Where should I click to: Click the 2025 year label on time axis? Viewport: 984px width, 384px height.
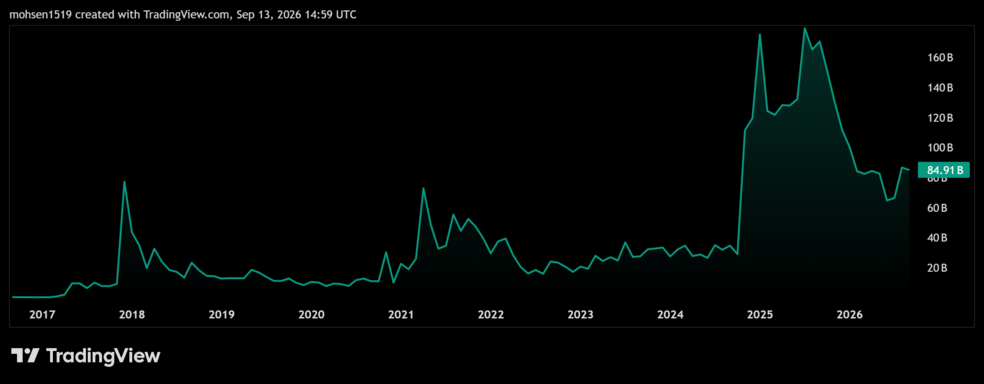760,314
